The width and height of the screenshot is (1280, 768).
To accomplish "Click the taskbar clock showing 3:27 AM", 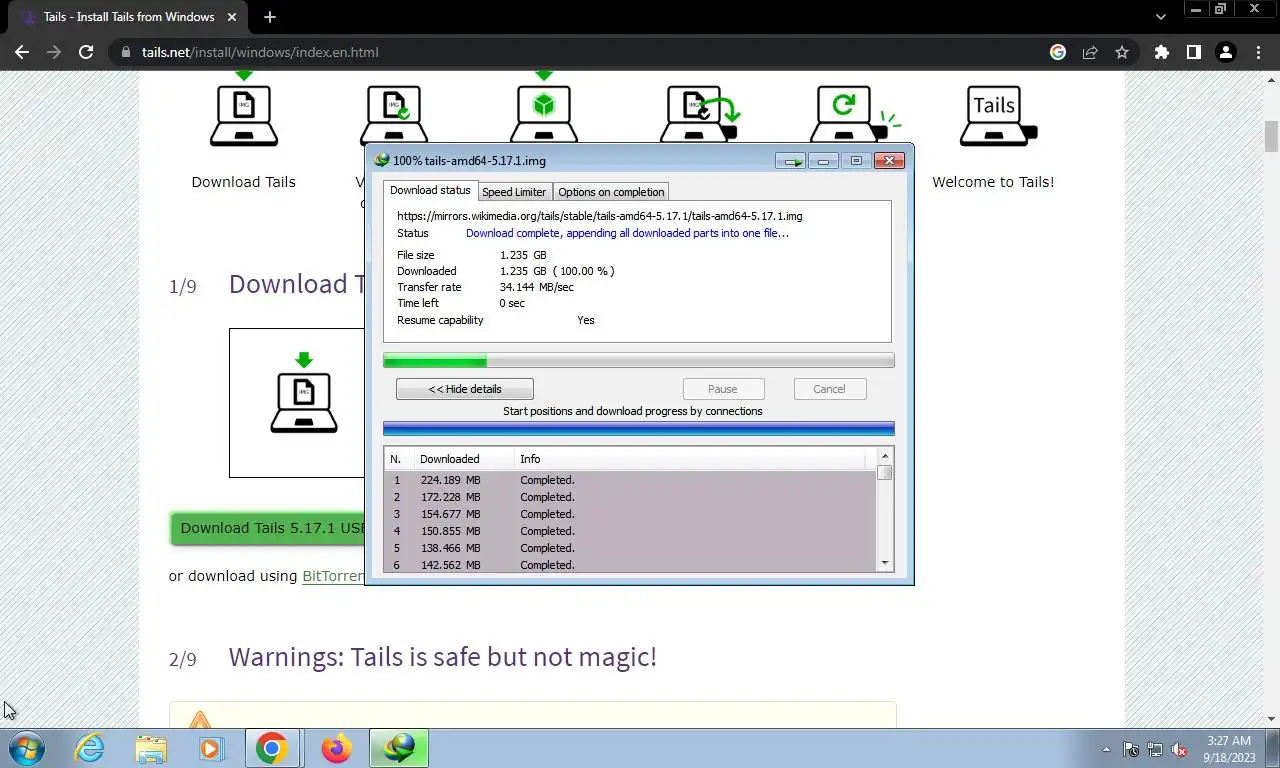I will (1228, 749).
